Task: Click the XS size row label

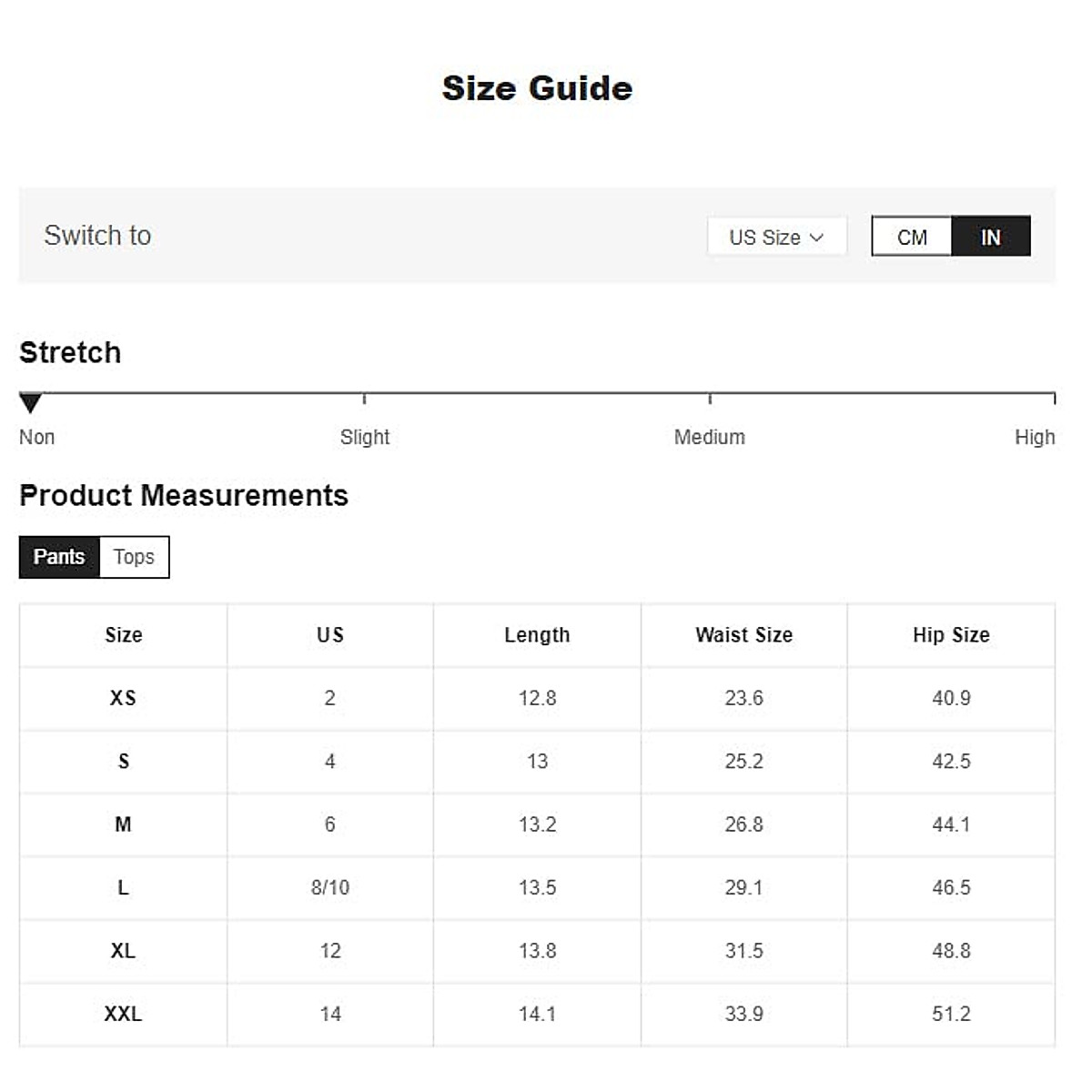Action: [123, 698]
